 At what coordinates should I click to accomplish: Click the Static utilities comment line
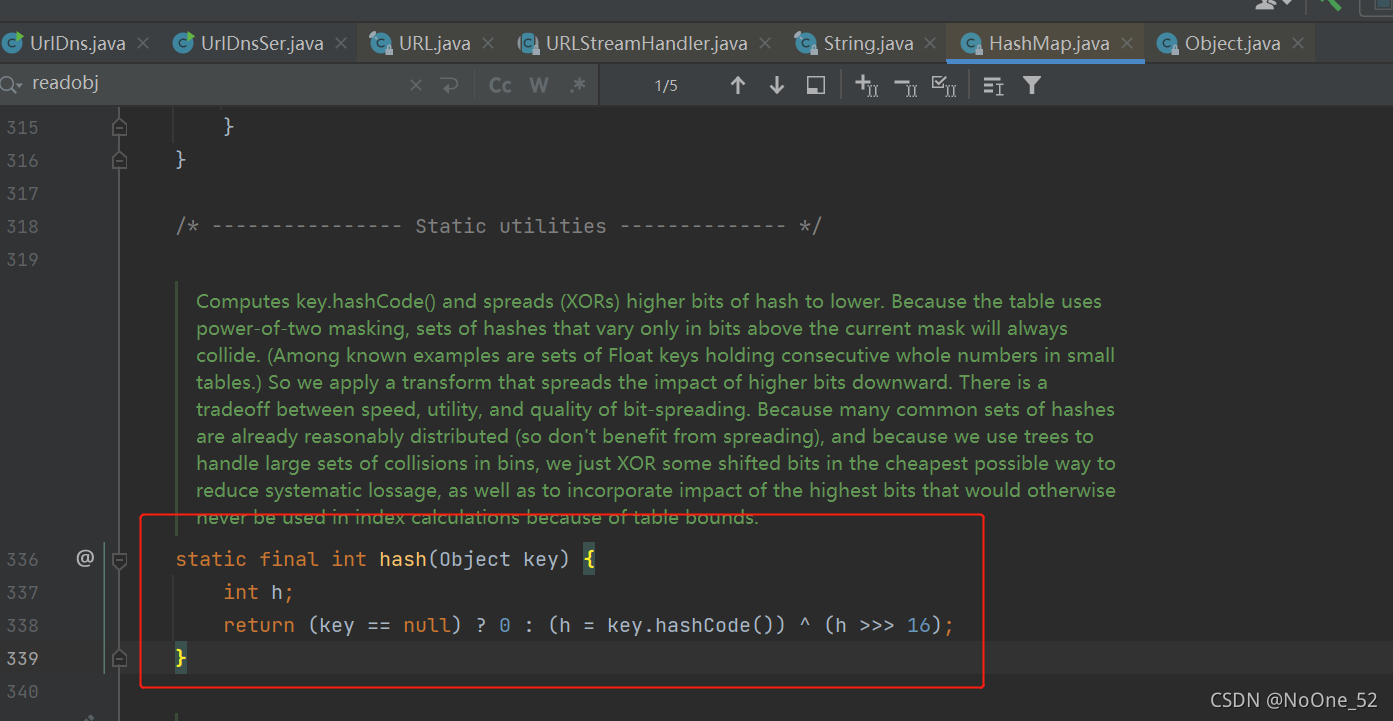point(498,226)
